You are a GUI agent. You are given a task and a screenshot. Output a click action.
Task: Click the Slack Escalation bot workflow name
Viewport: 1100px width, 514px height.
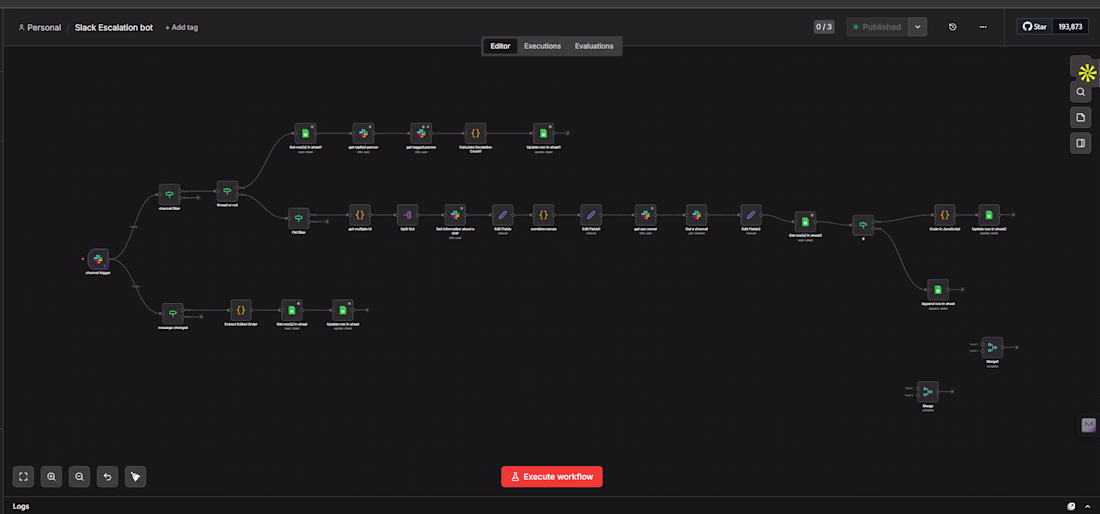pyautogui.click(x=114, y=27)
